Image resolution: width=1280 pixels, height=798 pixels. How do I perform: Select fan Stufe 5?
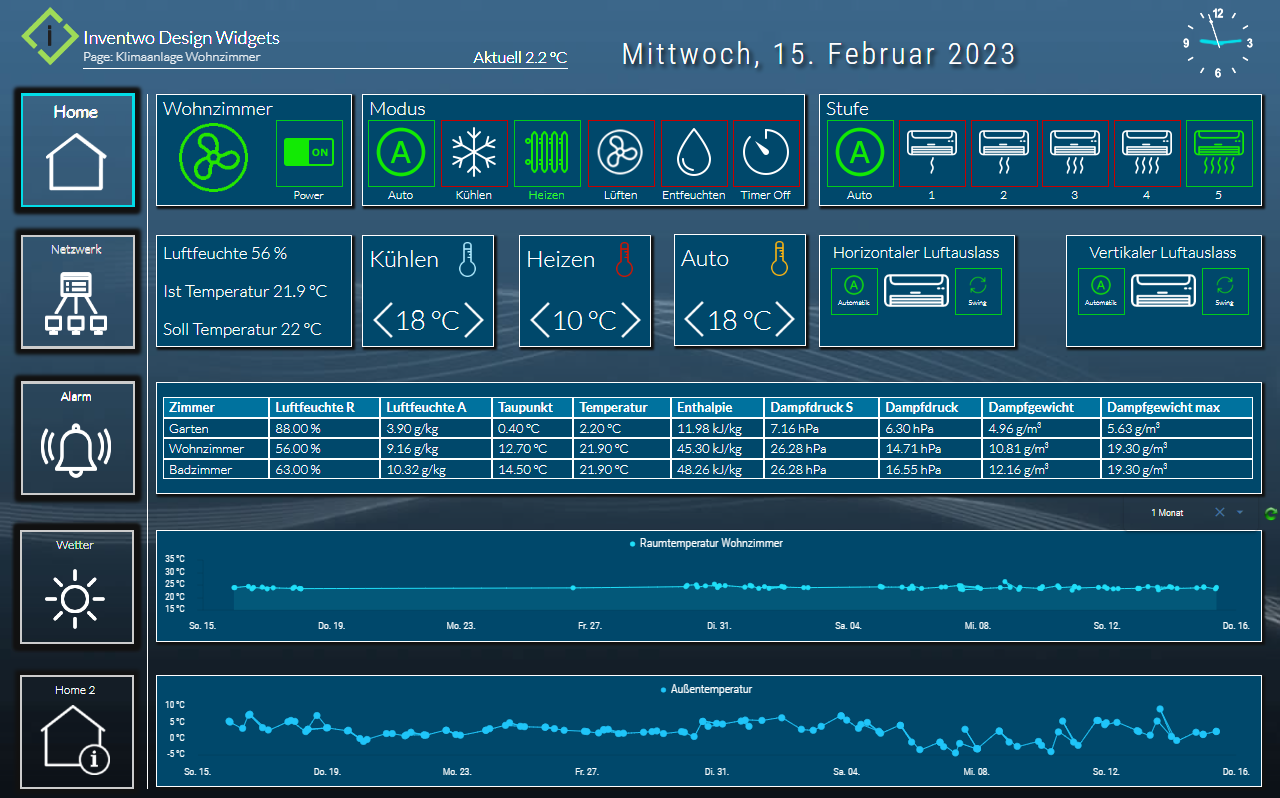1219,153
